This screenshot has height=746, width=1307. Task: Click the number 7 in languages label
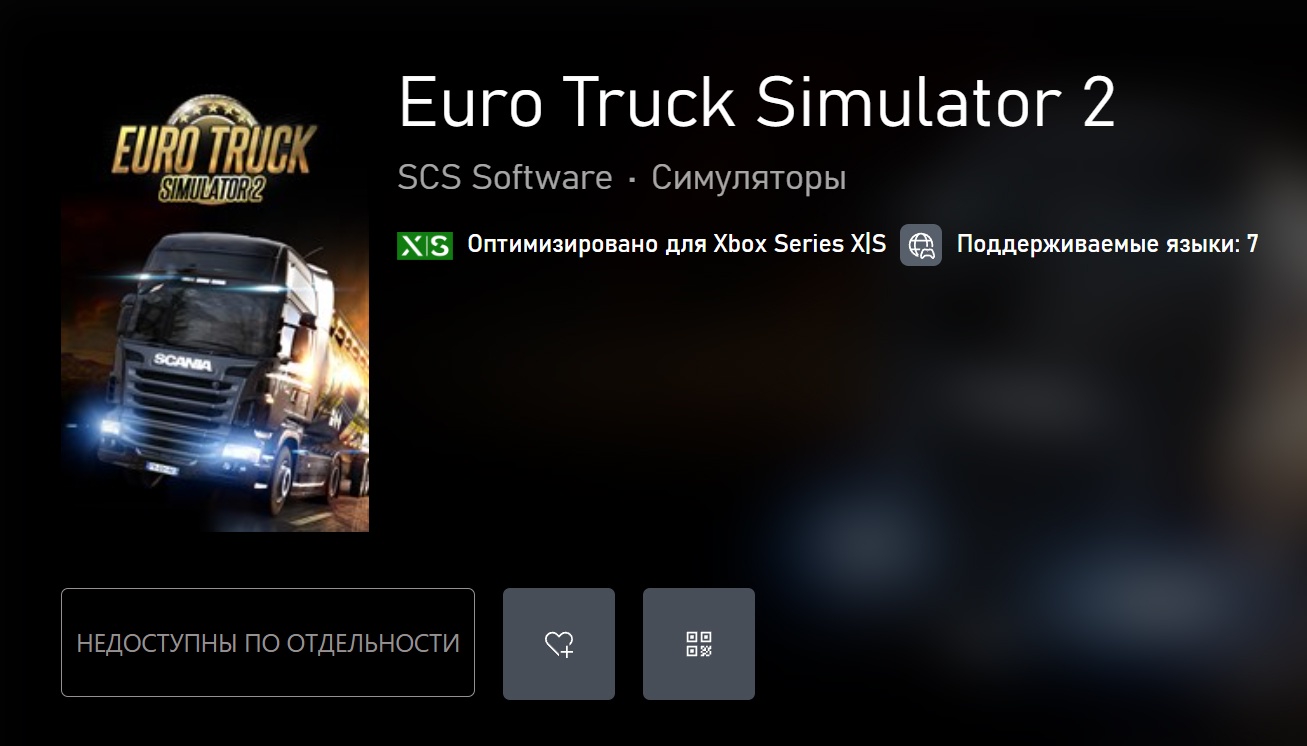pyautogui.click(x=1252, y=245)
